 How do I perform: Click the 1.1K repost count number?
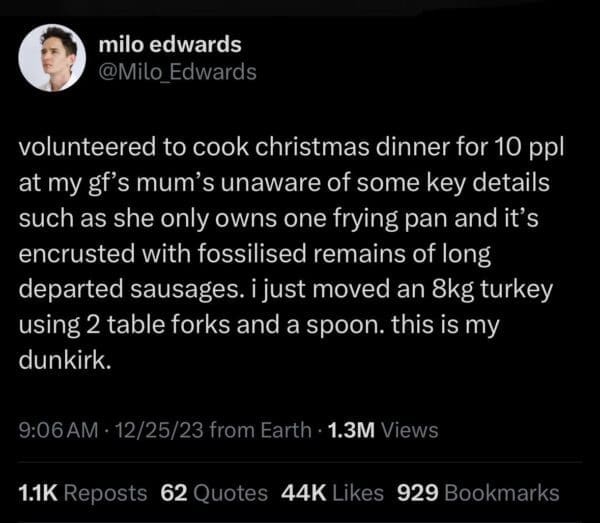coord(38,493)
